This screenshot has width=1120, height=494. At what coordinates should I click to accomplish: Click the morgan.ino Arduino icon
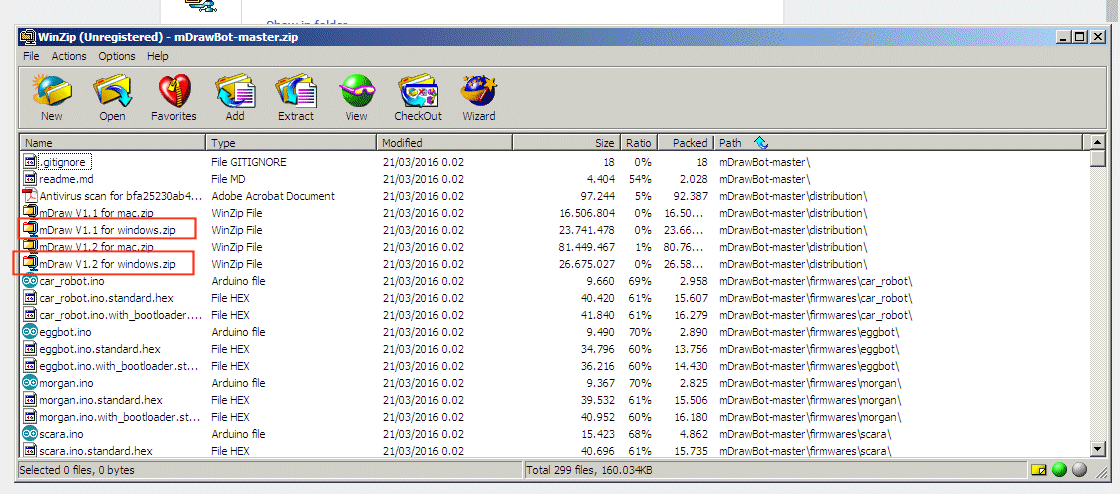click(x=30, y=383)
